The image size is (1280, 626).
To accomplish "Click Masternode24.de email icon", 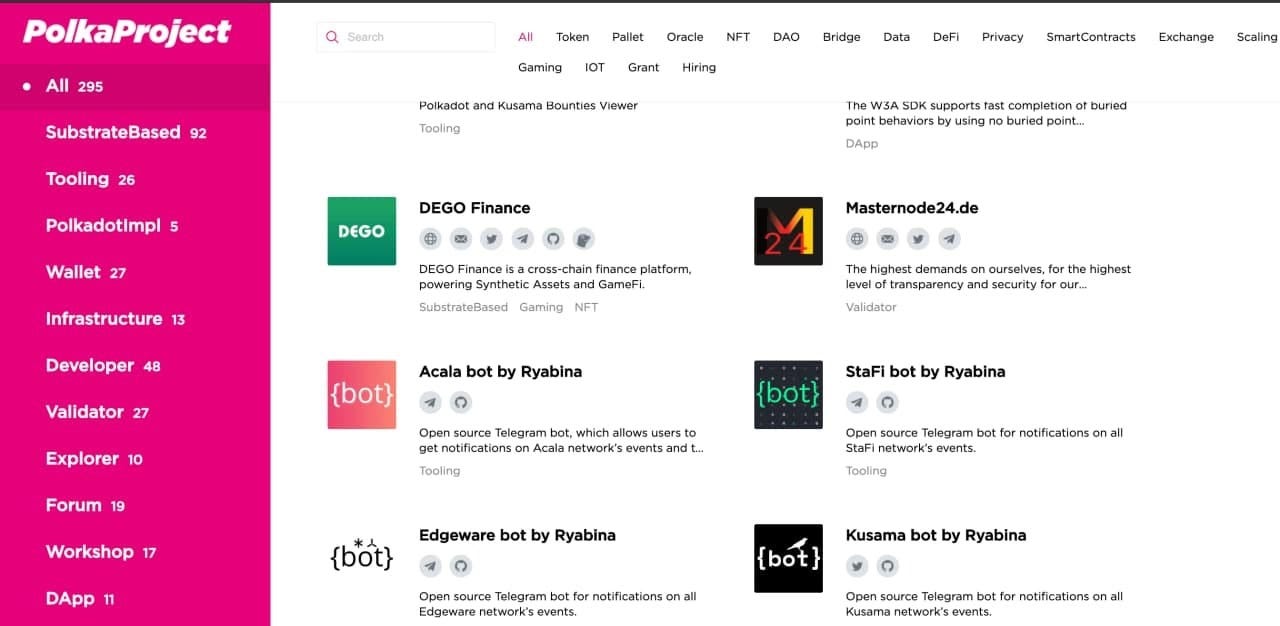I will pyautogui.click(x=887, y=239).
